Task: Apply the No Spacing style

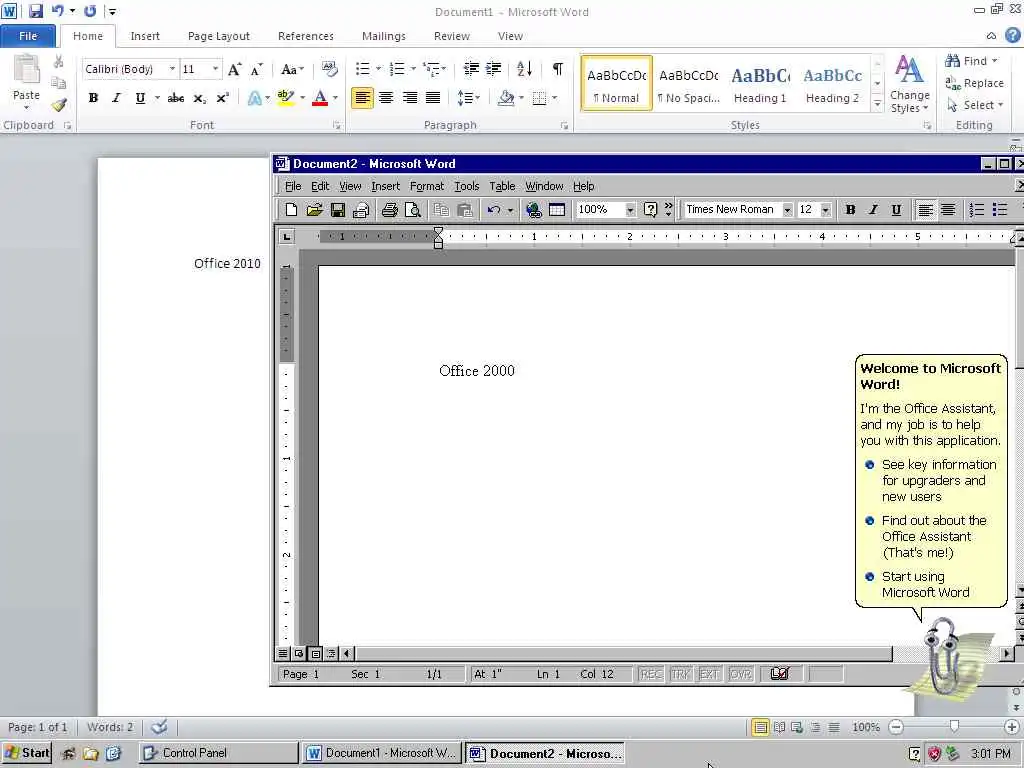Action: pos(688,84)
